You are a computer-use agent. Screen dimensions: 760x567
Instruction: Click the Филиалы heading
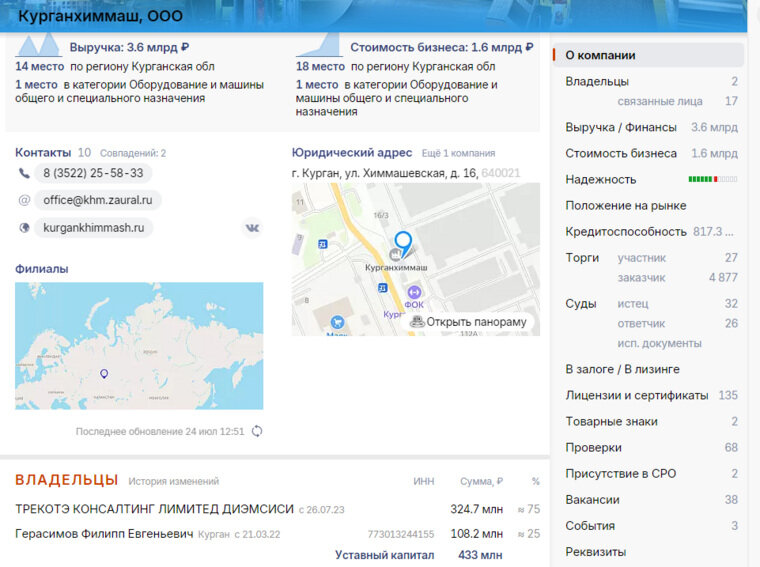(42, 269)
